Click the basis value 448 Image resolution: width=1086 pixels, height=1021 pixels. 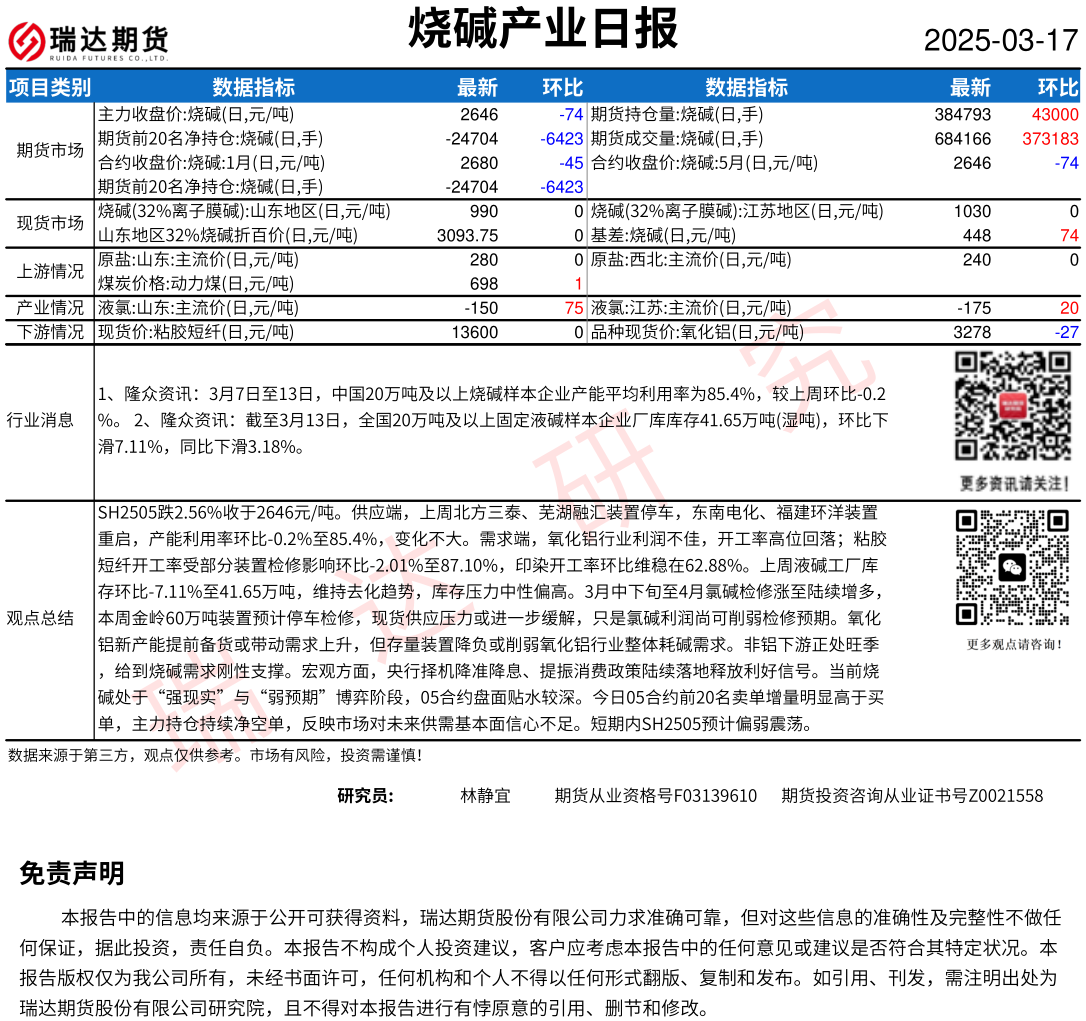977,236
